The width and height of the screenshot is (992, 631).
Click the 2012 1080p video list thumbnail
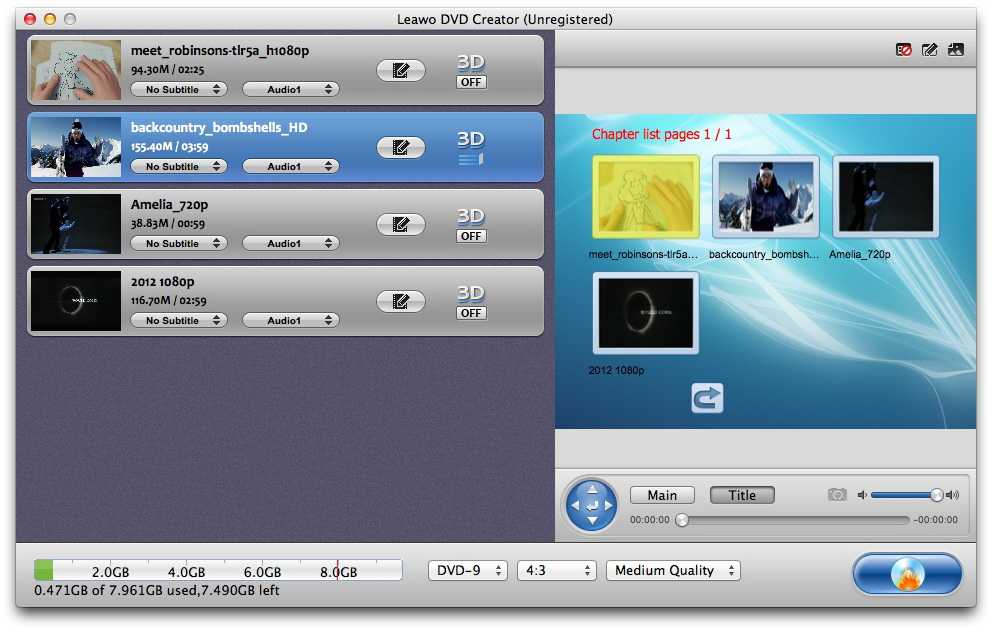point(76,301)
